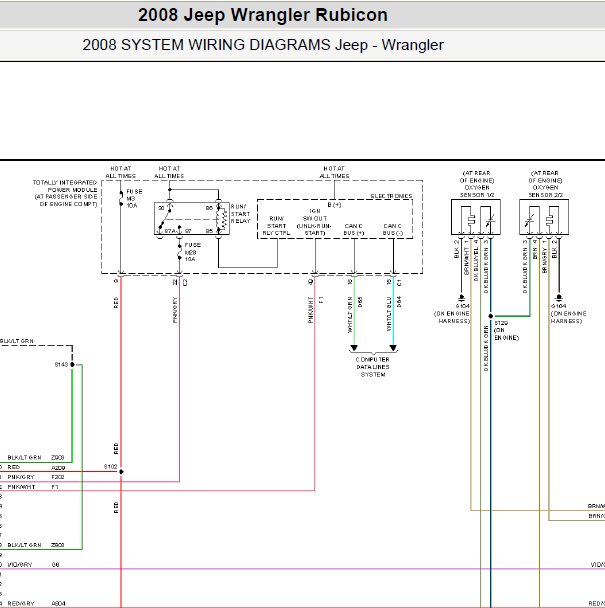Click the 'S143' splice label
Screen dimensions: 605x608
pyautogui.click(x=61, y=364)
